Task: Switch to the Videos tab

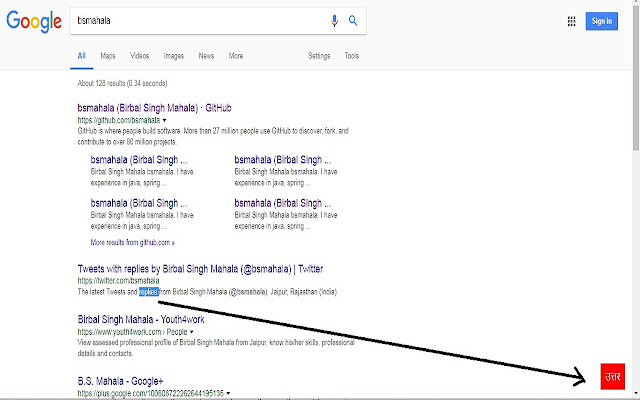Action: pyautogui.click(x=140, y=56)
